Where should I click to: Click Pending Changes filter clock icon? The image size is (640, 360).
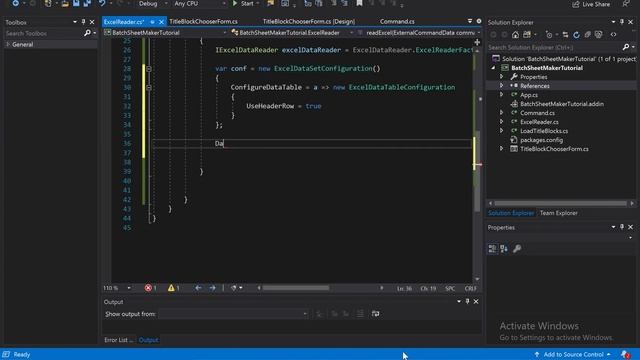coord(549,35)
